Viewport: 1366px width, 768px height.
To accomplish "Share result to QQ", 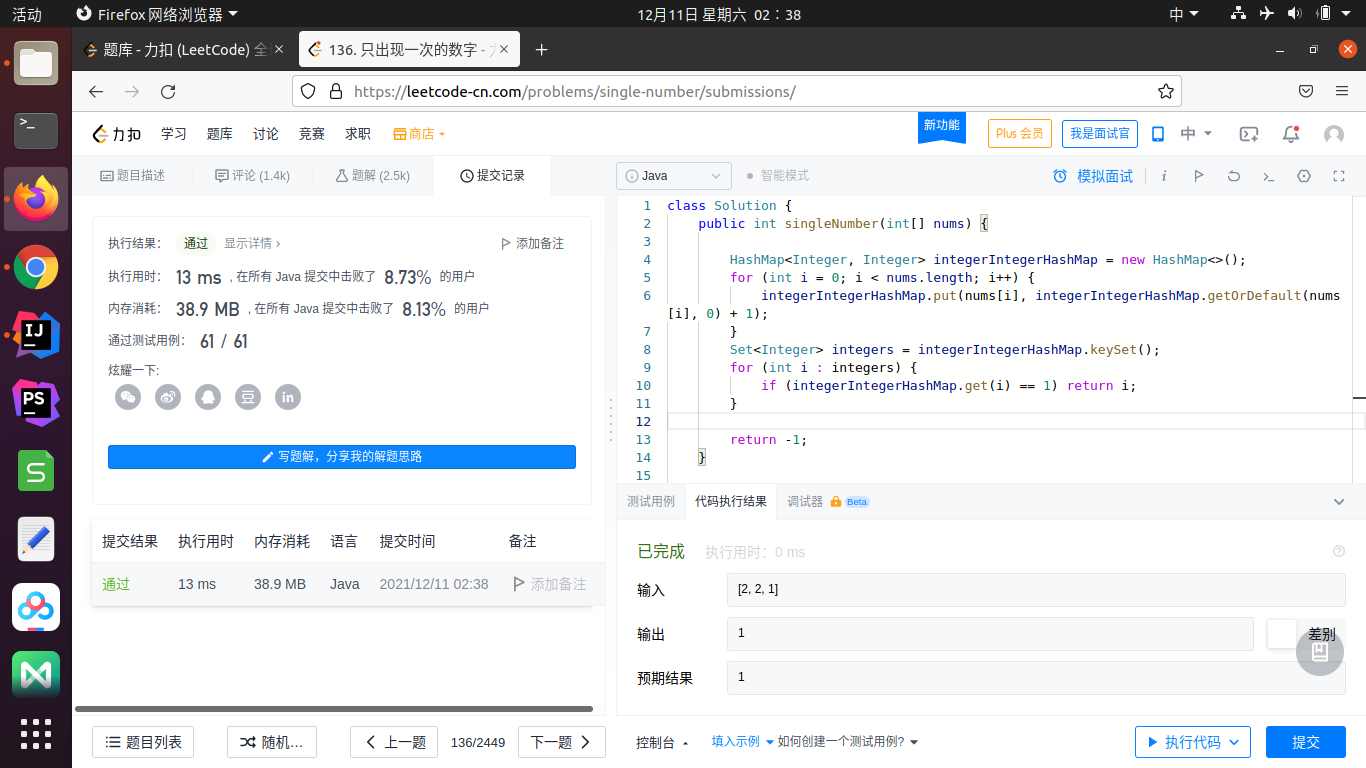I will click(208, 397).
